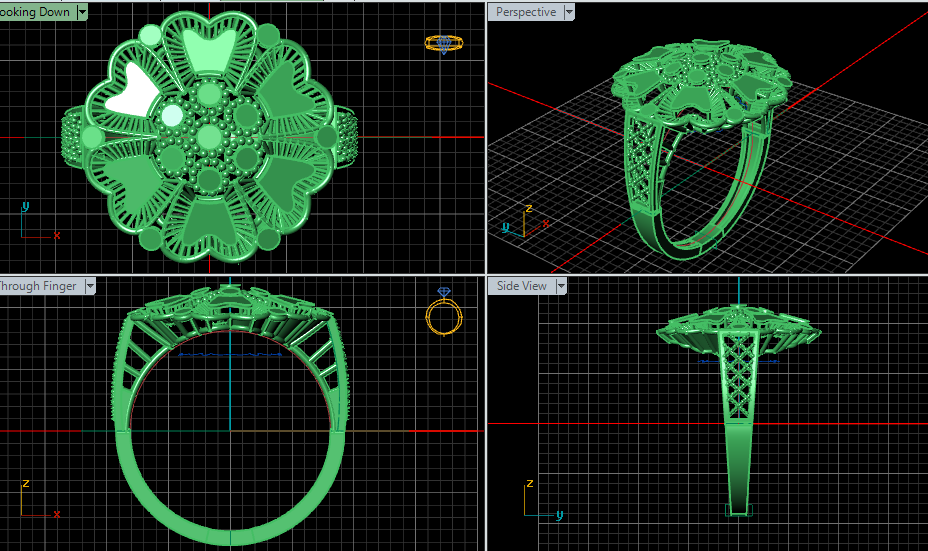This screenshot has width=928, height=551.
Task: Activate the Perspective viewport title
Action: pos(525,12)
